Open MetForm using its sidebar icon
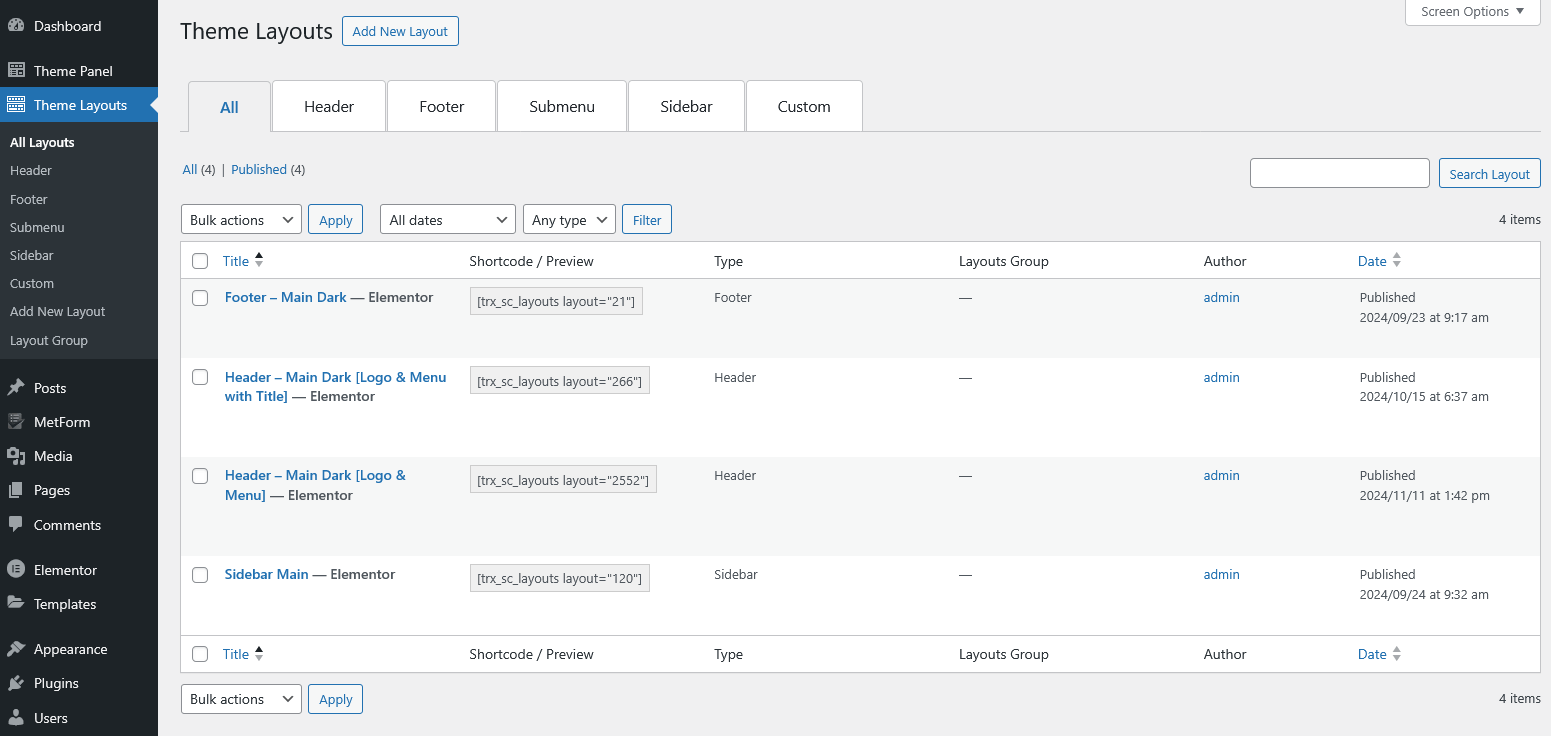This screenshot has height=736, width=1551. click(16, 422)
